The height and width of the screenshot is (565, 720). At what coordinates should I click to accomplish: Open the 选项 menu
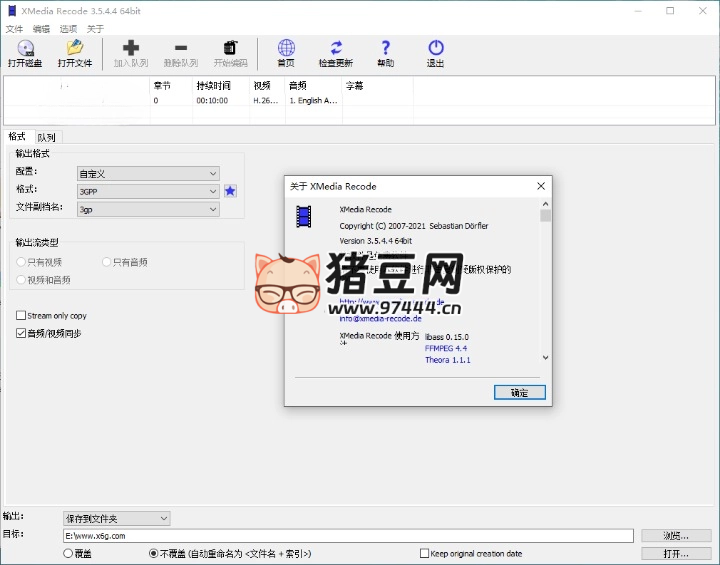tap(68, 29)
